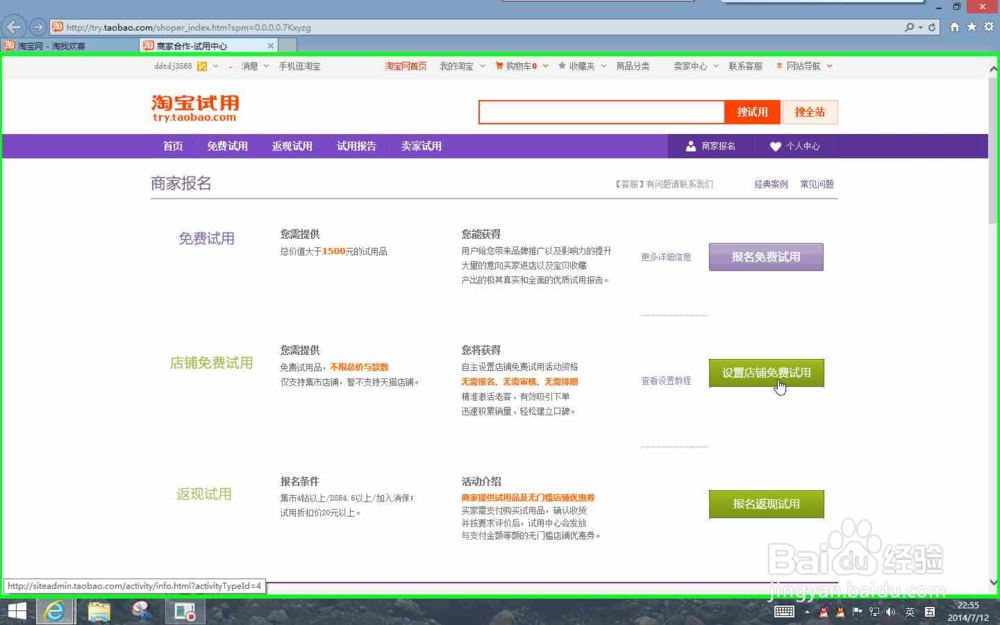1000x625 pixels.
Task: Go forward with the browser forward arrow
Action: tap(38, 27)
